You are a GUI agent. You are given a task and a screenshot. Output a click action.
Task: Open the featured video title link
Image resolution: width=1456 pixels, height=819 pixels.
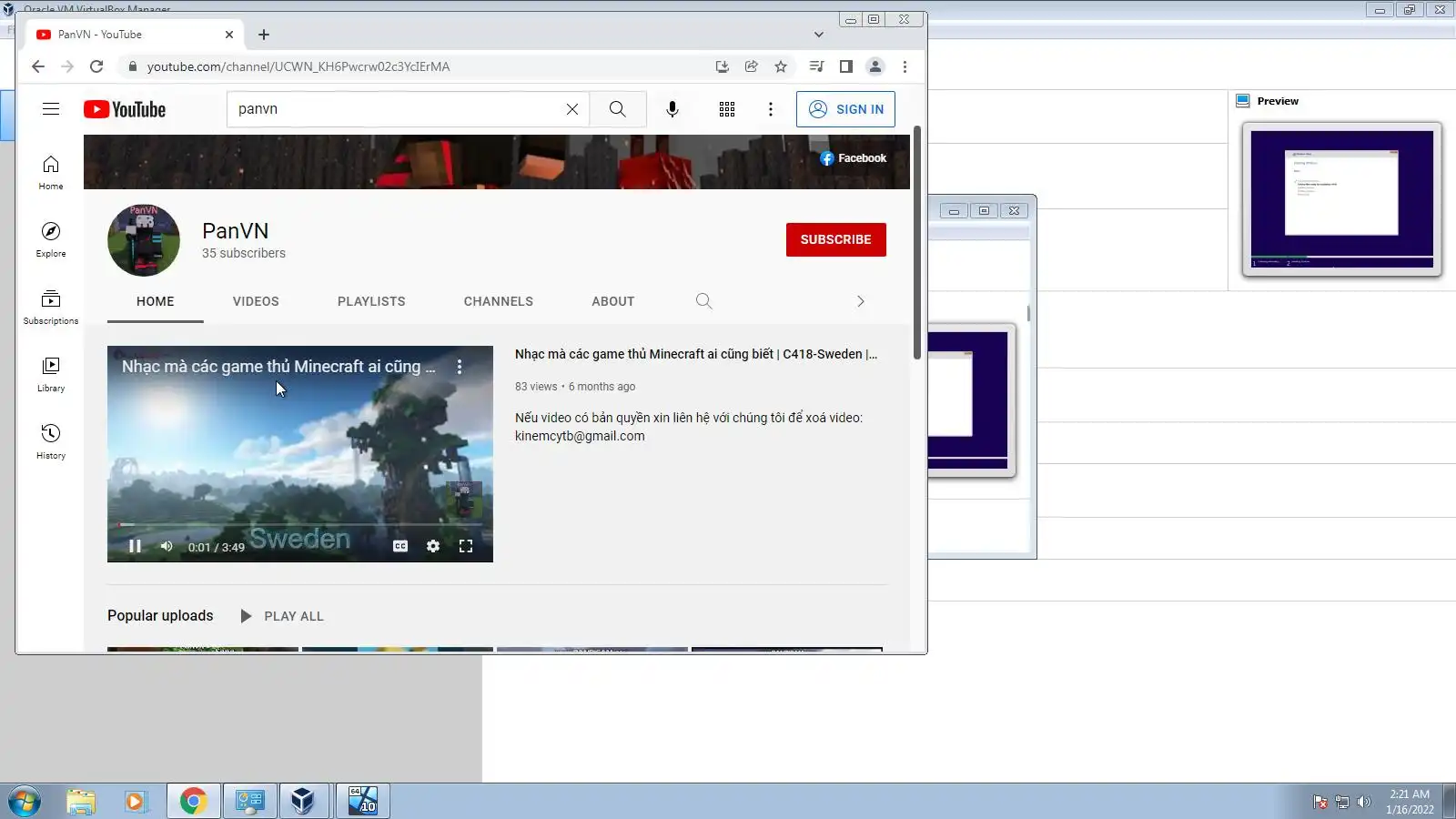tap(696, 354)
